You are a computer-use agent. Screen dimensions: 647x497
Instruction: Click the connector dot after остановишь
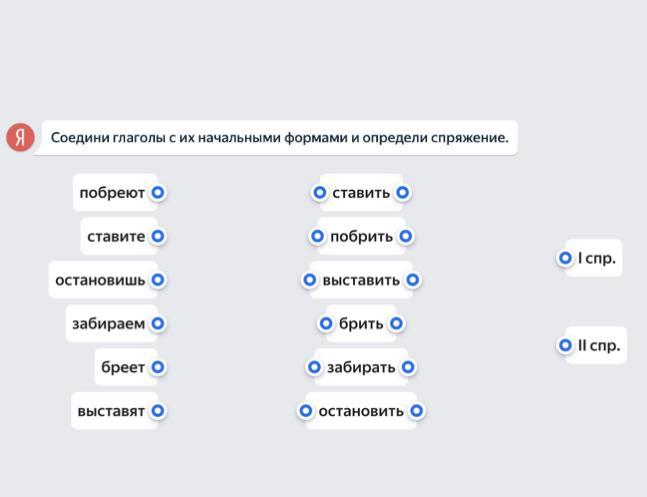[157, 280]
